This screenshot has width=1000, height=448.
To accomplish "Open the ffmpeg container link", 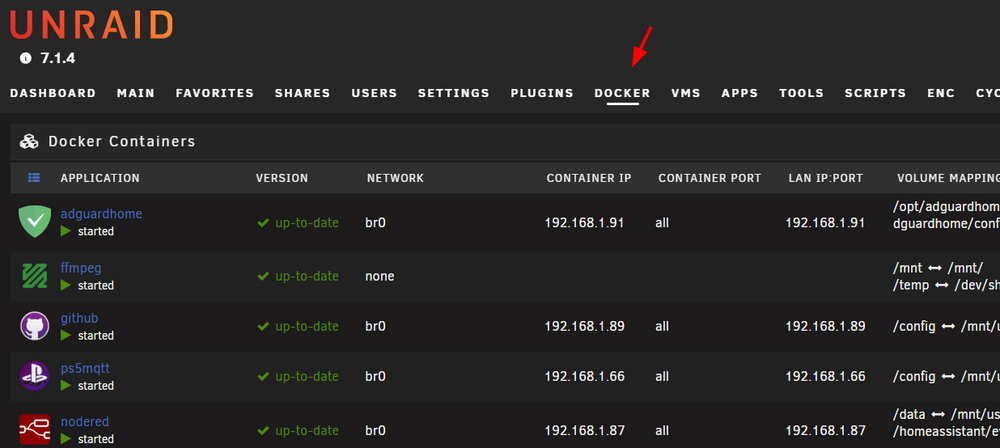I will tap(81, 267).
